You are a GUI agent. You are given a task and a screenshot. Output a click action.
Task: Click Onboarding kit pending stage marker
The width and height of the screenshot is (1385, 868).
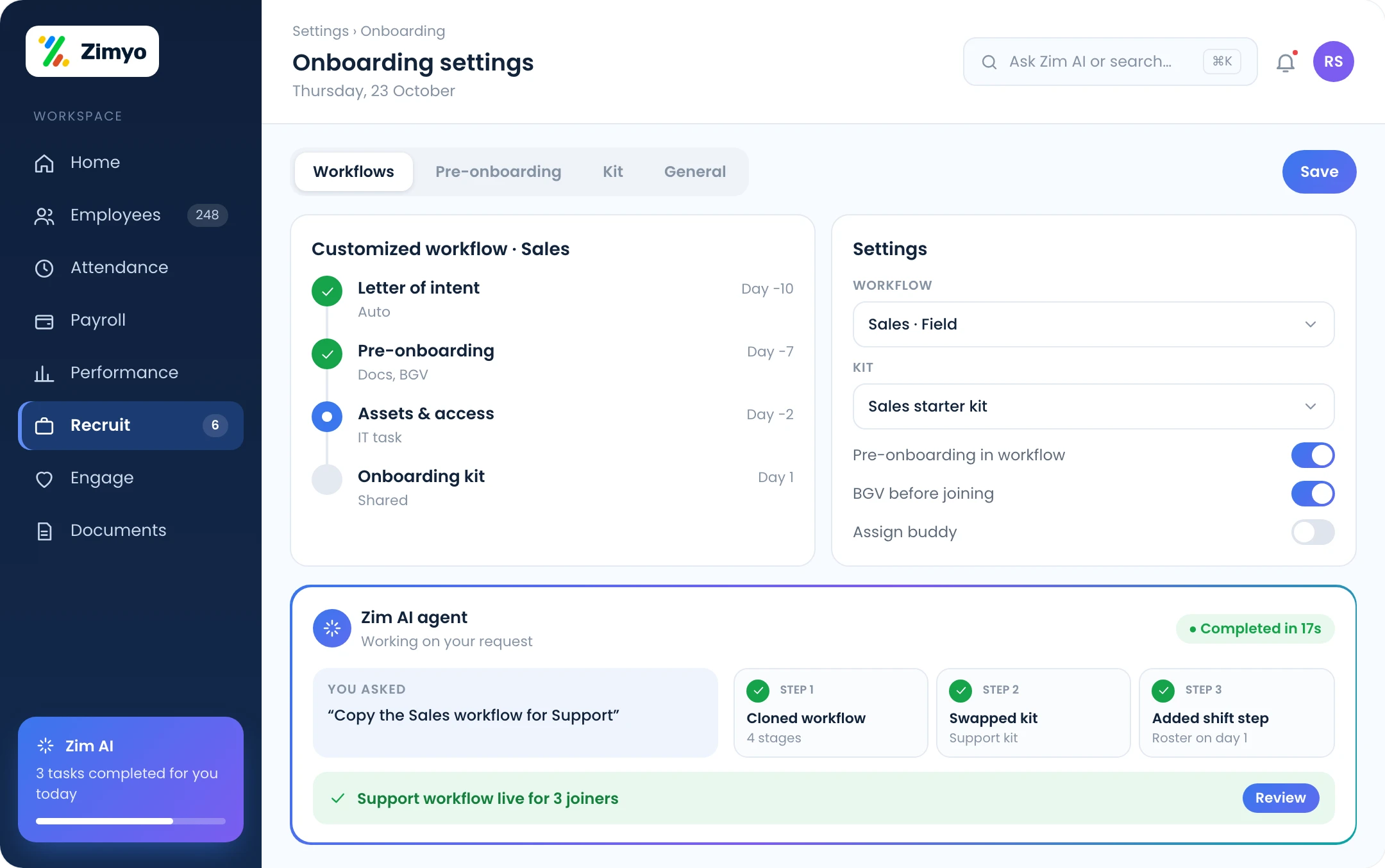[x=327, y=480]
